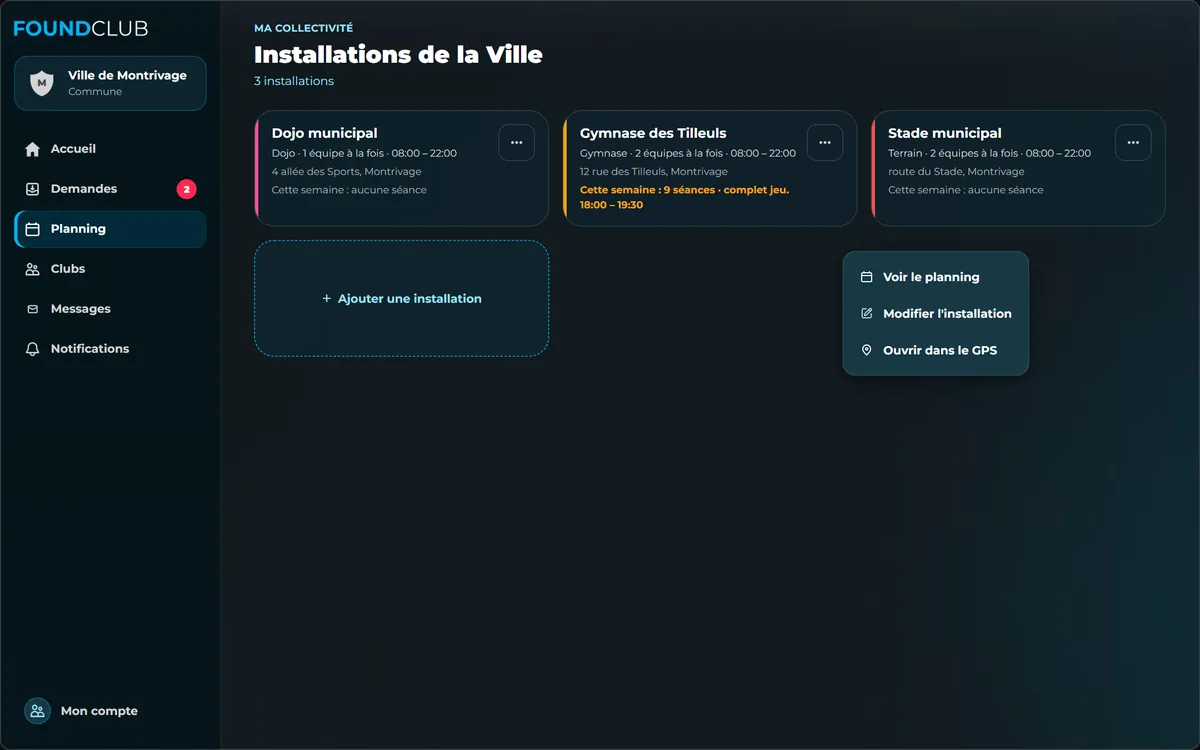Screen dimensions: 1200x750
Task: Click Terrain · 2 équipes à la fois details line
Action: click(990, 154)
